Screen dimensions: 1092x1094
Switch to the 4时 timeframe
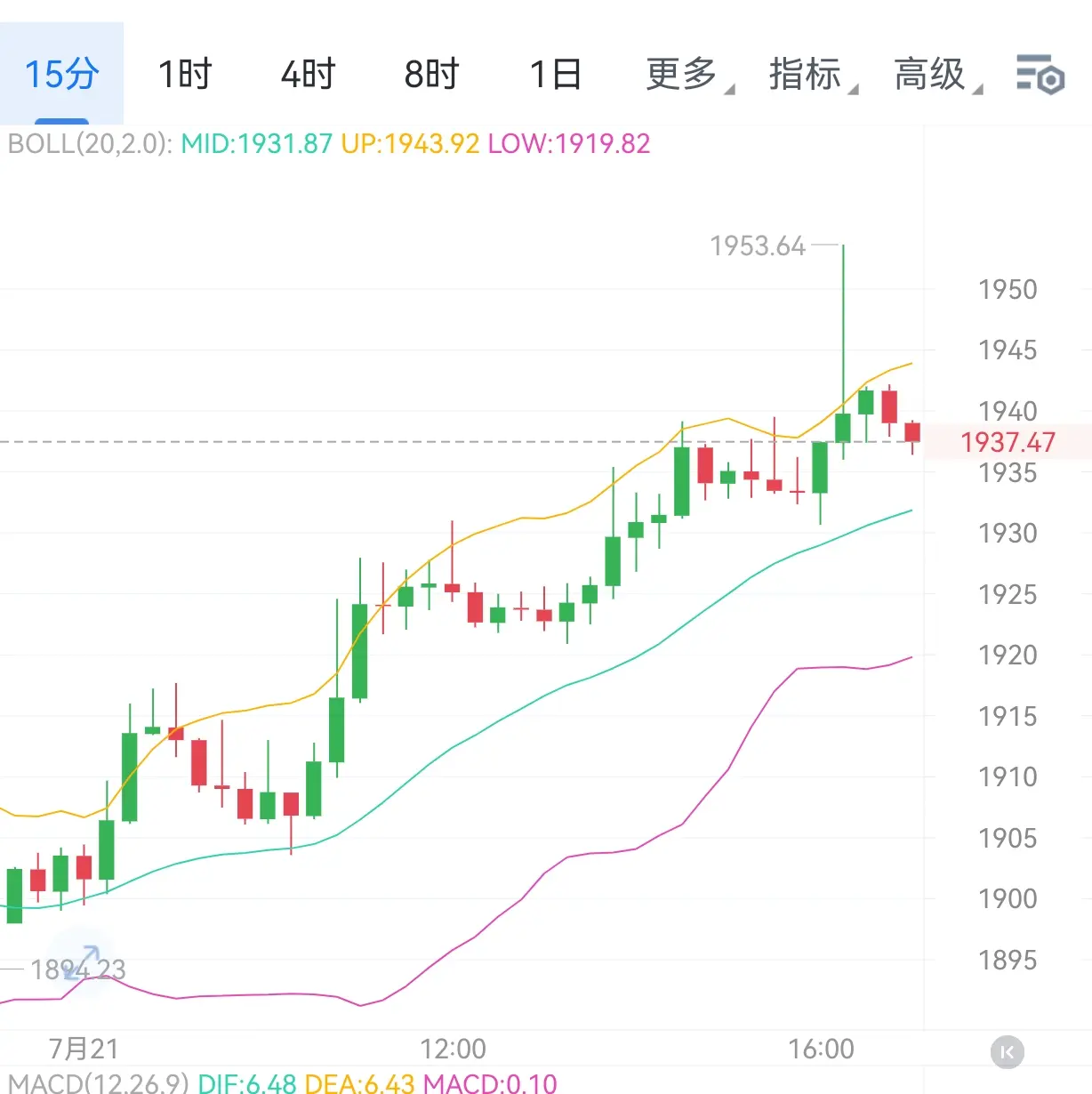(308, 74)
